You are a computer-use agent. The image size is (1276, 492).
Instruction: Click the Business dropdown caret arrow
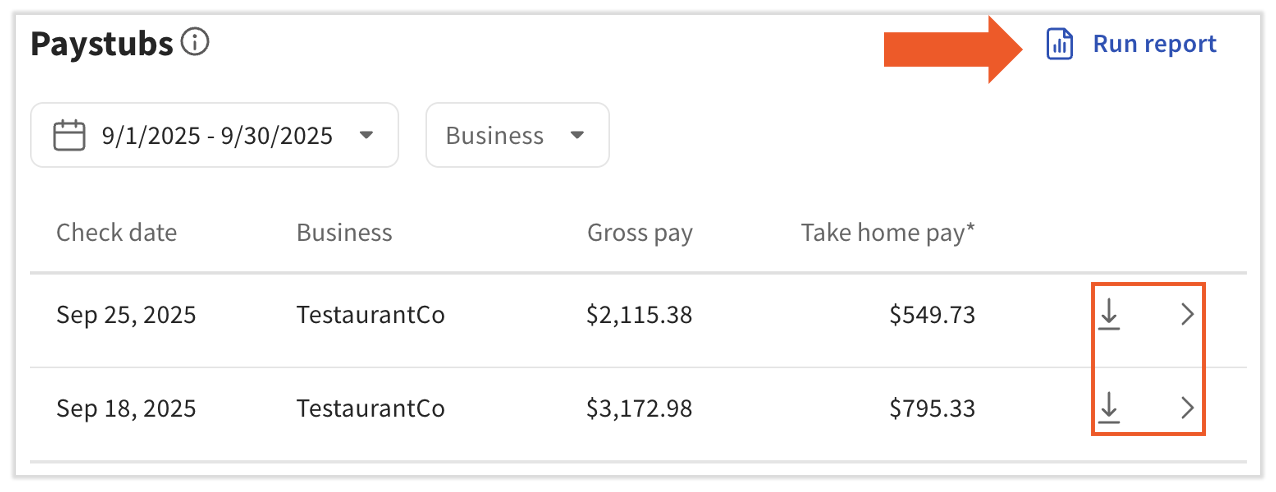point(577,135)
